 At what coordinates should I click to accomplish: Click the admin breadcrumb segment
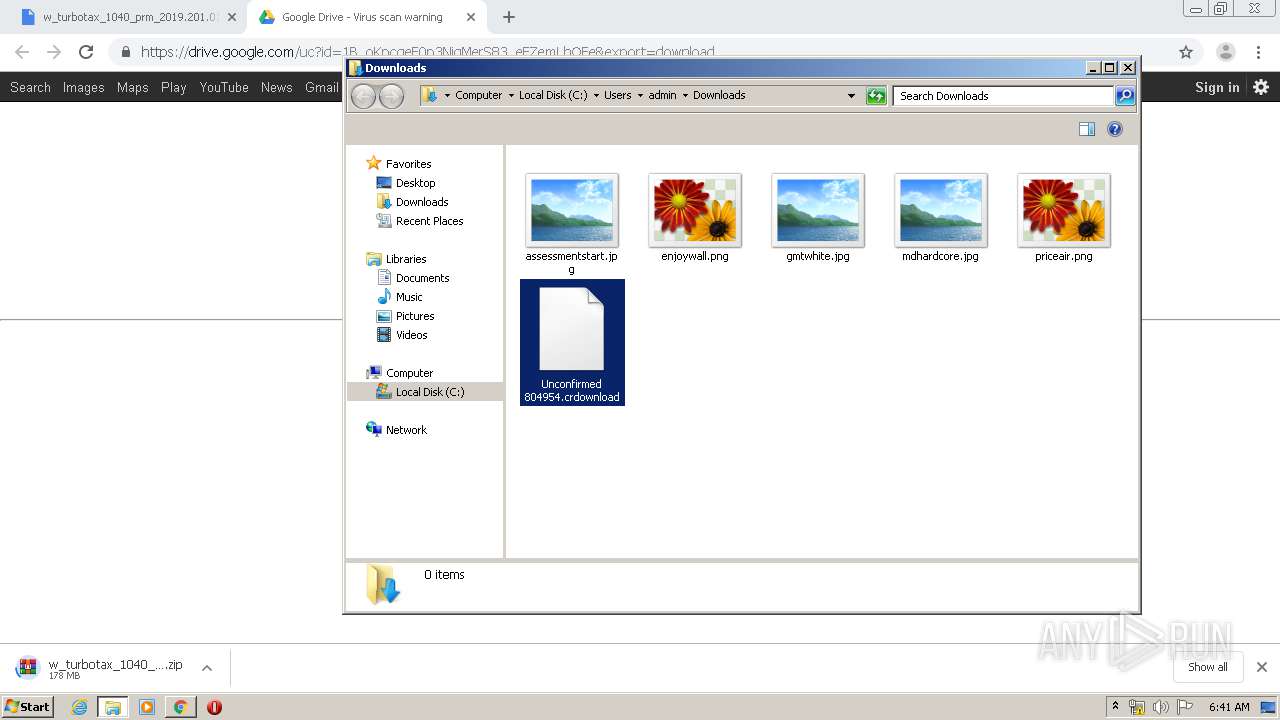(x=662, y=96)
